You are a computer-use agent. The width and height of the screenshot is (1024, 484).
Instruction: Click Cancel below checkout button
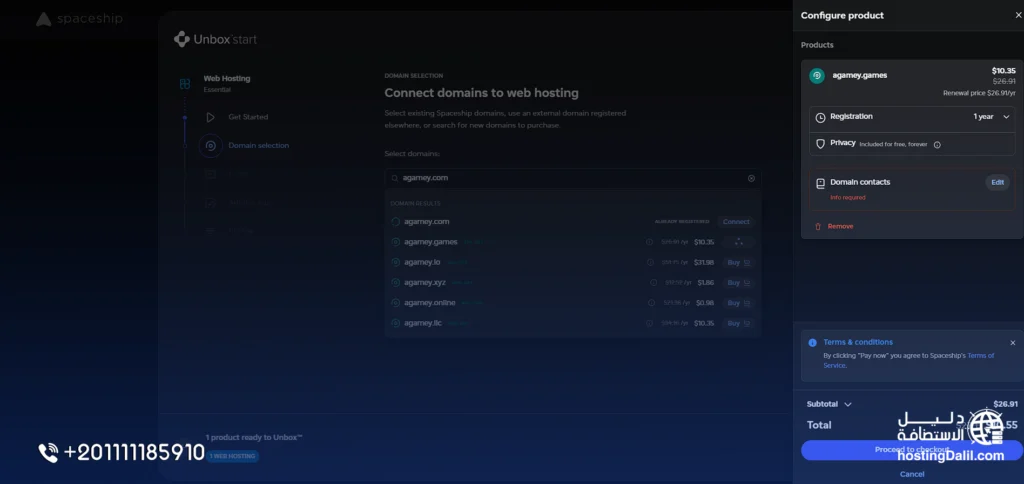912,474
